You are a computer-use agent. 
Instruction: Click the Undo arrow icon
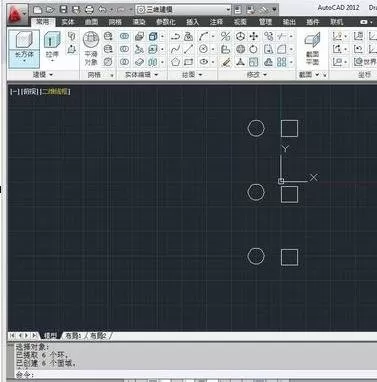coord(103,10)
